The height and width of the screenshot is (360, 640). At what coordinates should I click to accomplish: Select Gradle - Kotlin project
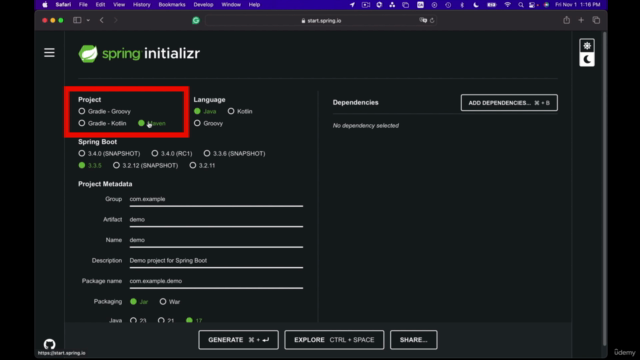(102, 123)
